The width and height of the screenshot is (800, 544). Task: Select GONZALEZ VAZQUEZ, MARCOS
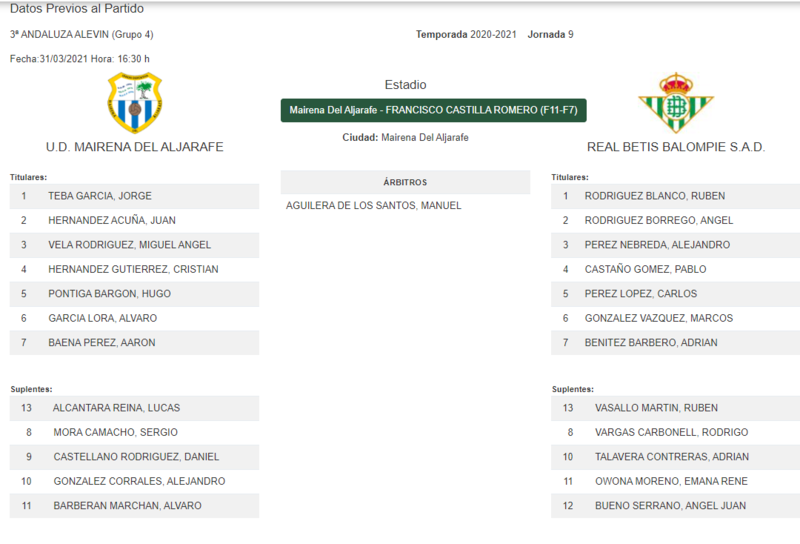pyautogui.click(x=676, y=318)
